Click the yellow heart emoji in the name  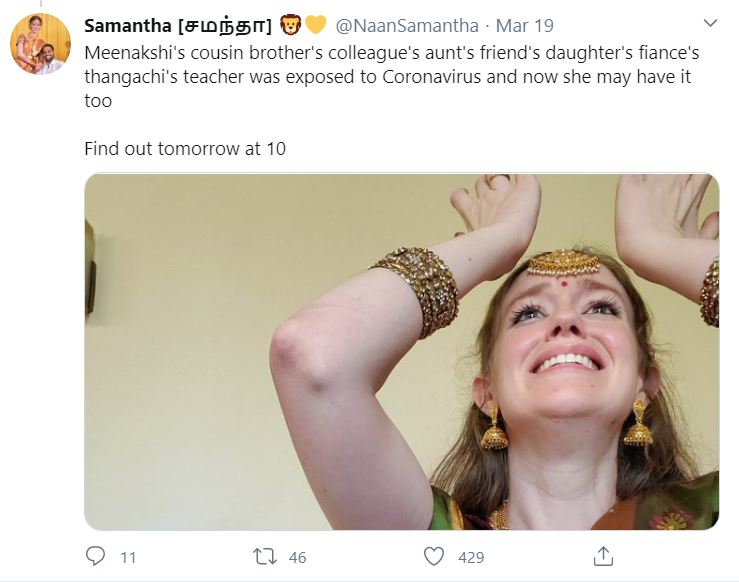pos(316,24)
